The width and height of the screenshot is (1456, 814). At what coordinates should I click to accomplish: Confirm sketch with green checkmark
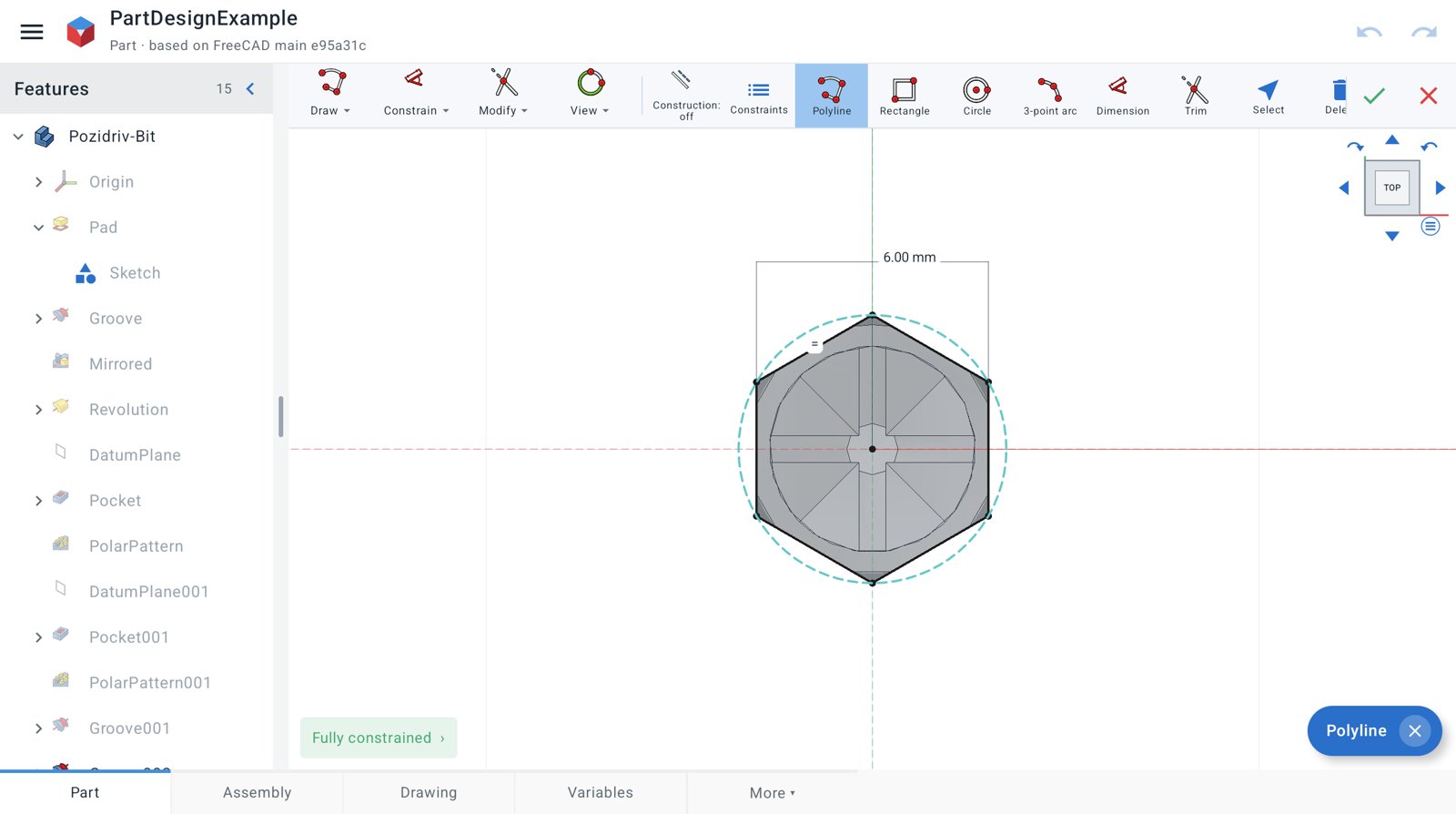(1374, 96)
